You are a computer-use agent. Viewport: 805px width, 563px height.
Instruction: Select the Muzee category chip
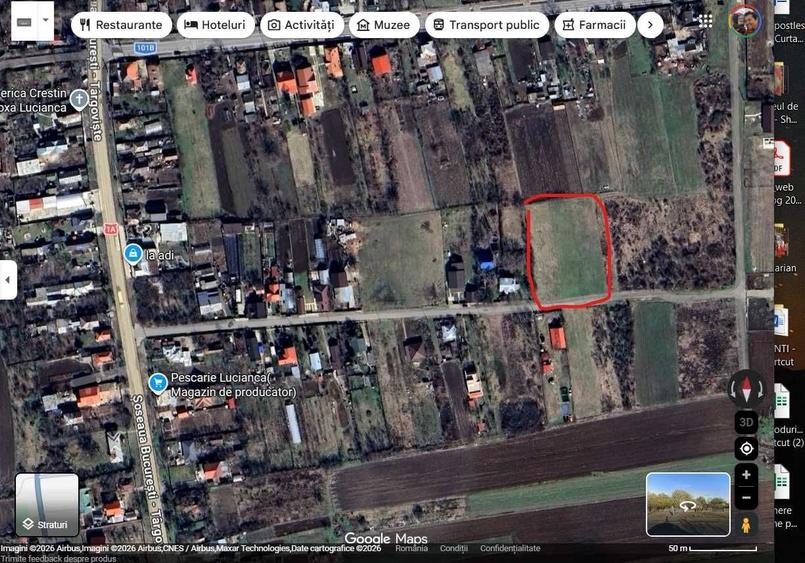pyautogui.click(x=384, y=25)
